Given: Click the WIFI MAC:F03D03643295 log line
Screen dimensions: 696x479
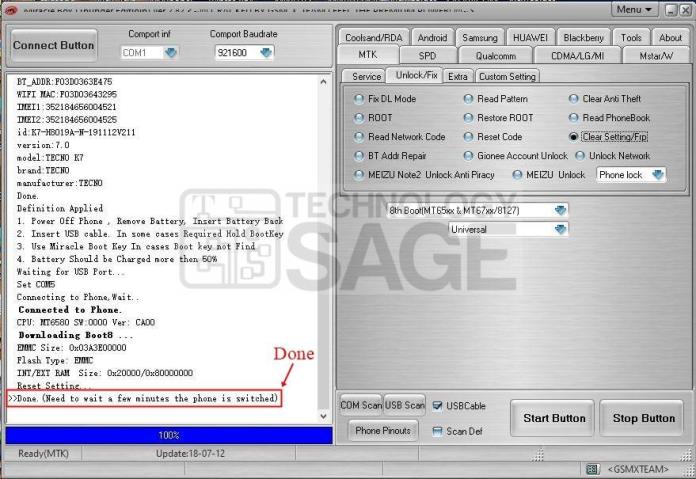Looking at the screenshot, I should coord(67,95).
